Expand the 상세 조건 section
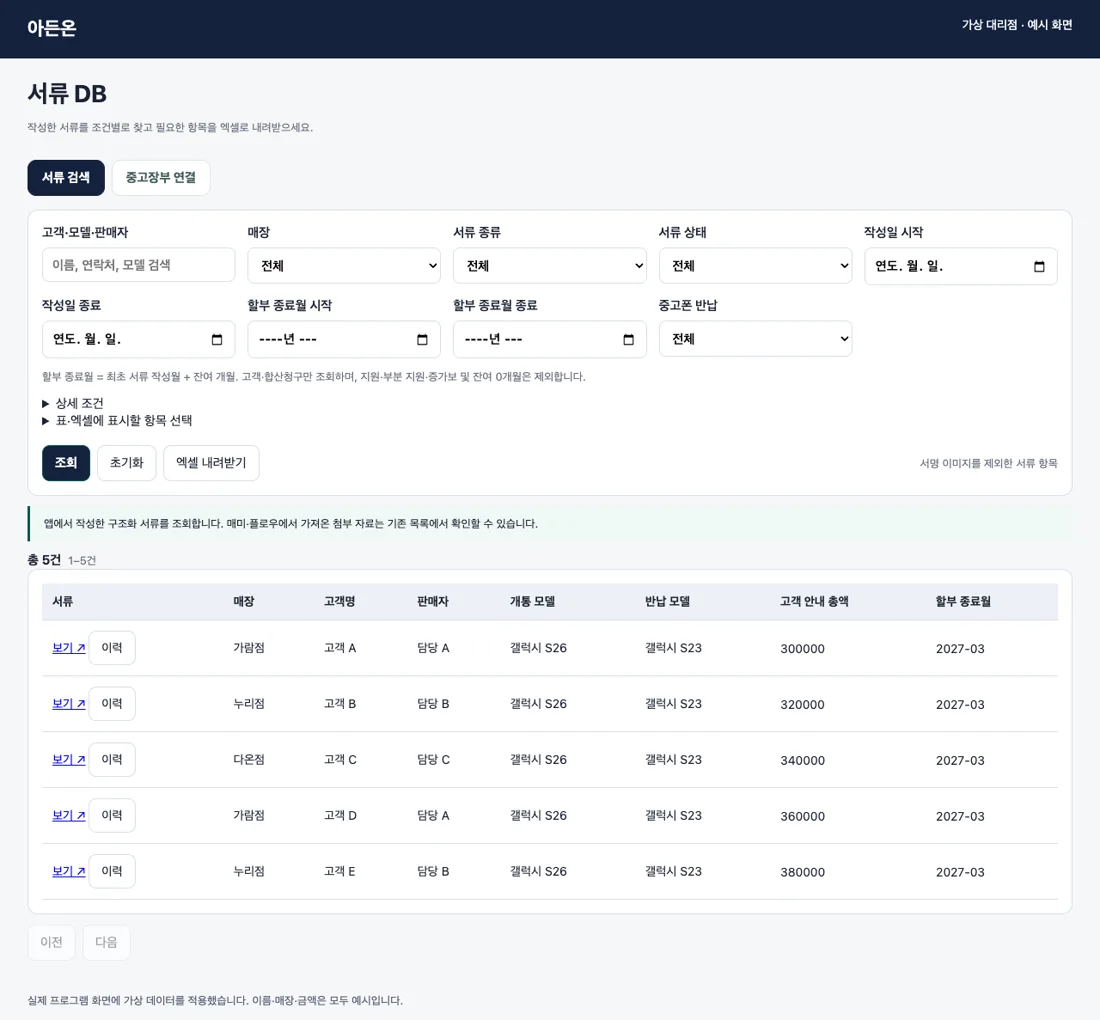Image resolution: width=1100 pixels, height=1020 pixels. tap(73, 403)
